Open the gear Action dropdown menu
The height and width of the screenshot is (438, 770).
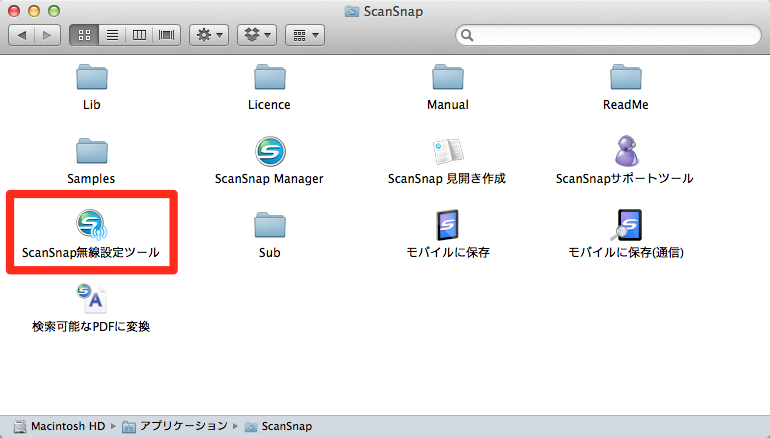pyautogui.click(x=209, y=35)
